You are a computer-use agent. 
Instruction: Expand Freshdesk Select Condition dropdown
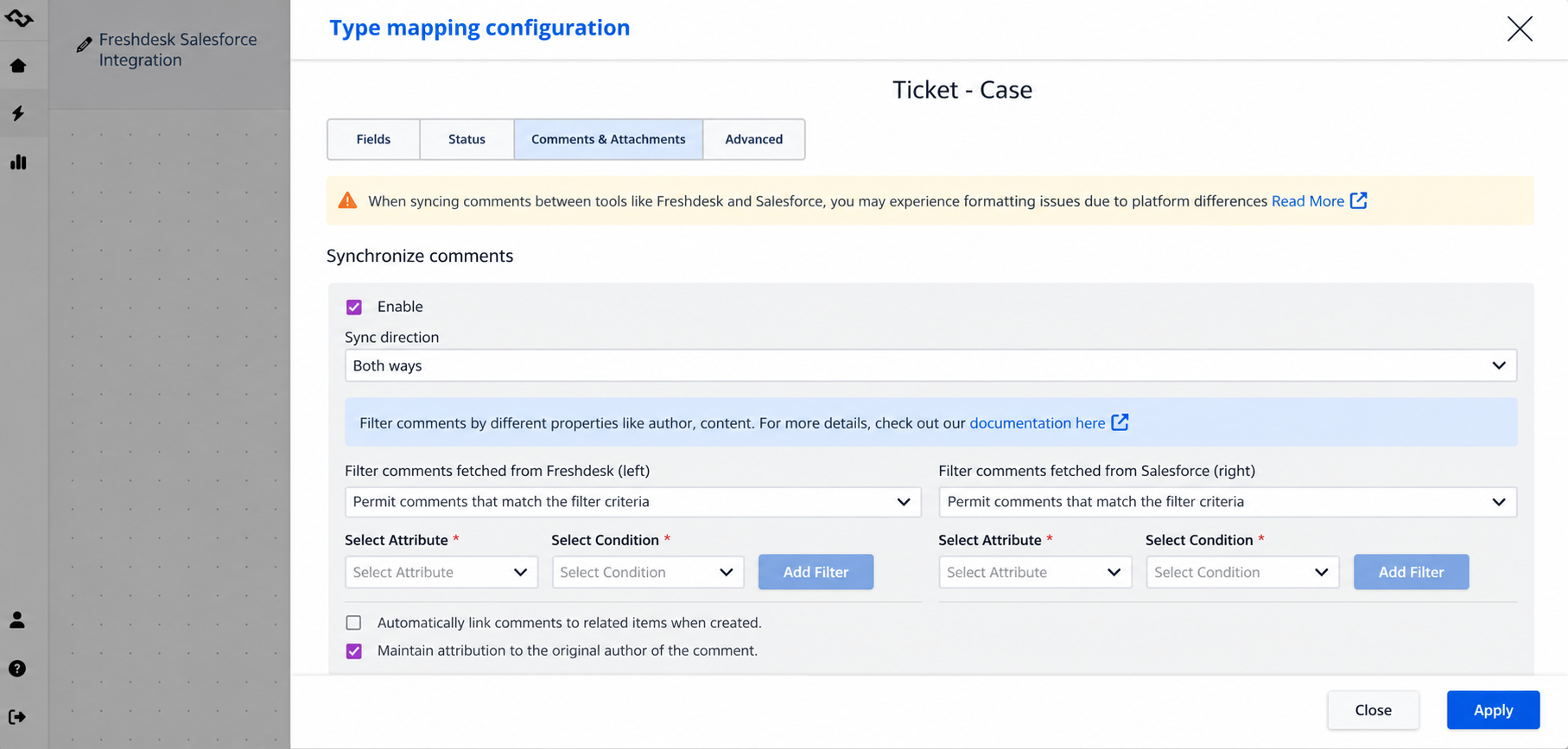(648, 572)
